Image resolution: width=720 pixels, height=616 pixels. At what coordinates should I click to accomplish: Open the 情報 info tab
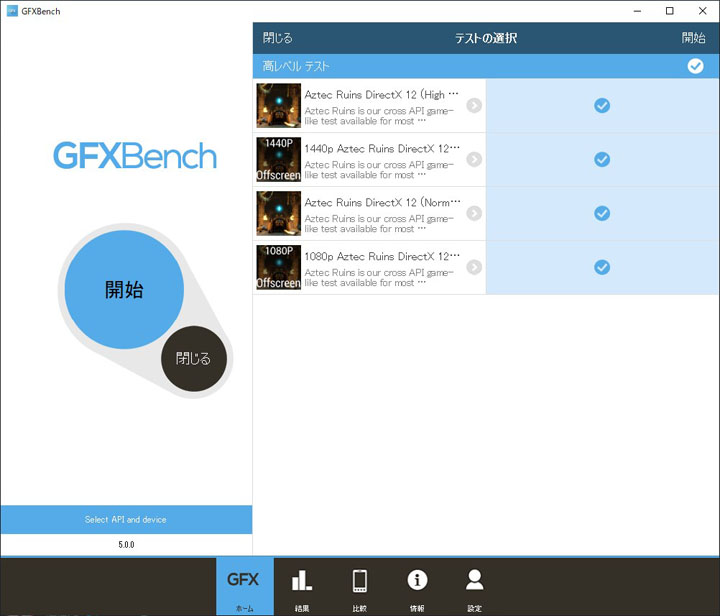[x=417, y=587]
